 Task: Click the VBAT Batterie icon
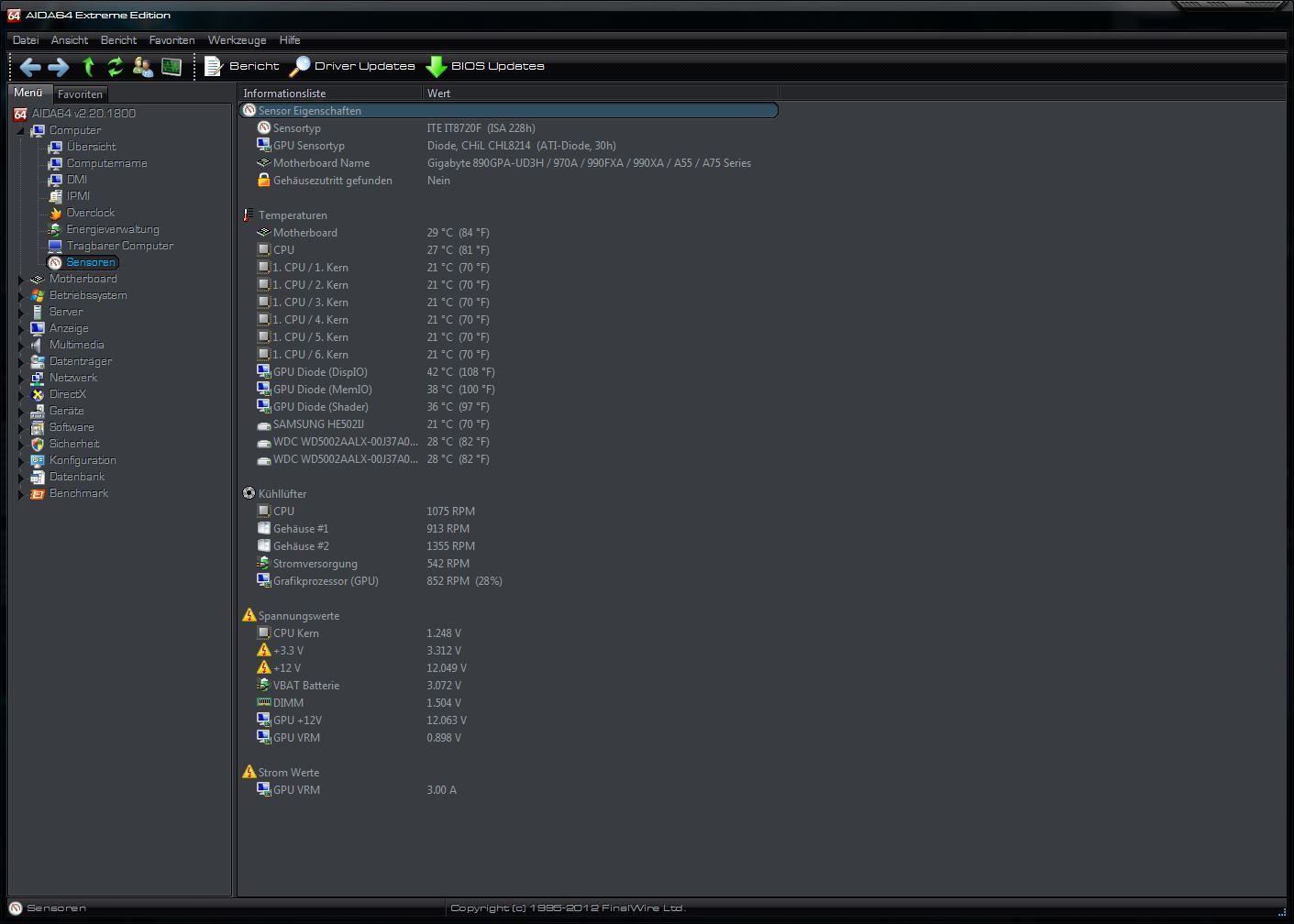click(x=264, y=685)
